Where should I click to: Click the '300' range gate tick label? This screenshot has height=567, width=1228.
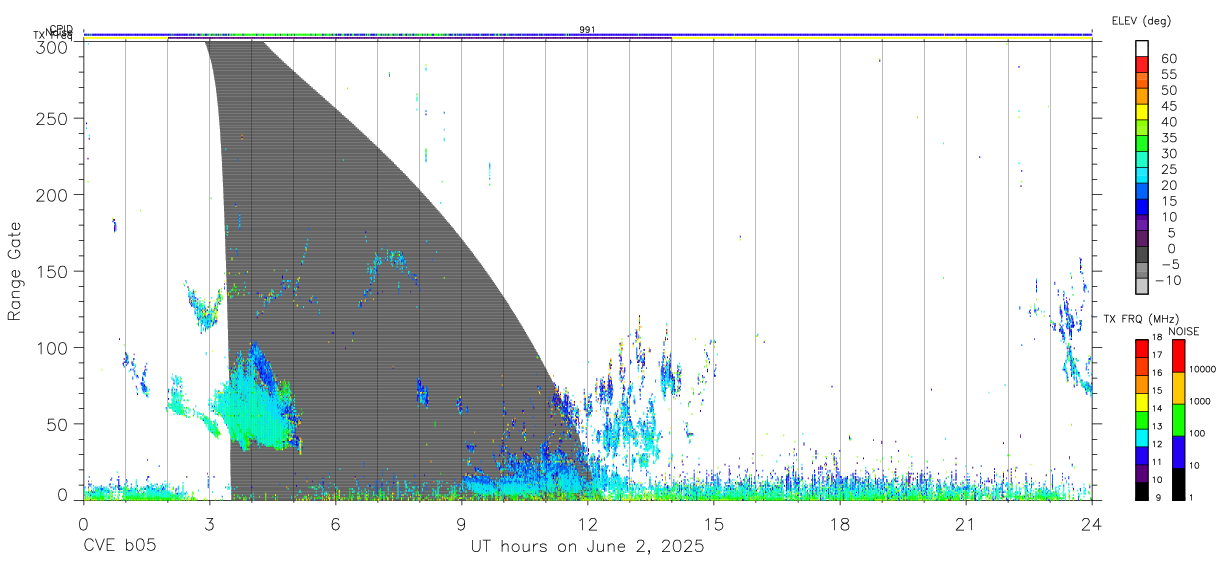pos(53,46)
